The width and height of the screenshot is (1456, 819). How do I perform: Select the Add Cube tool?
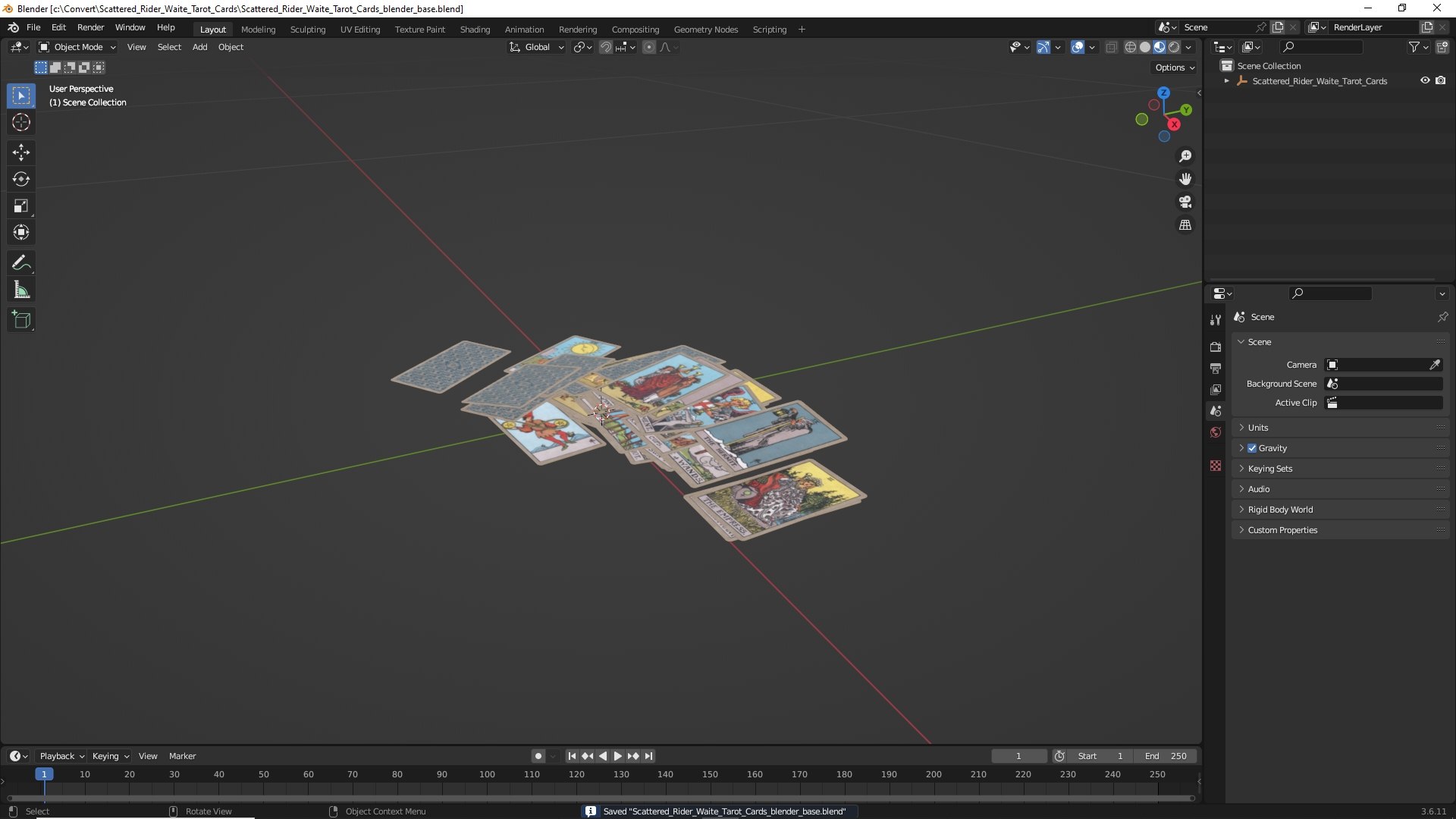pos(21,320)
